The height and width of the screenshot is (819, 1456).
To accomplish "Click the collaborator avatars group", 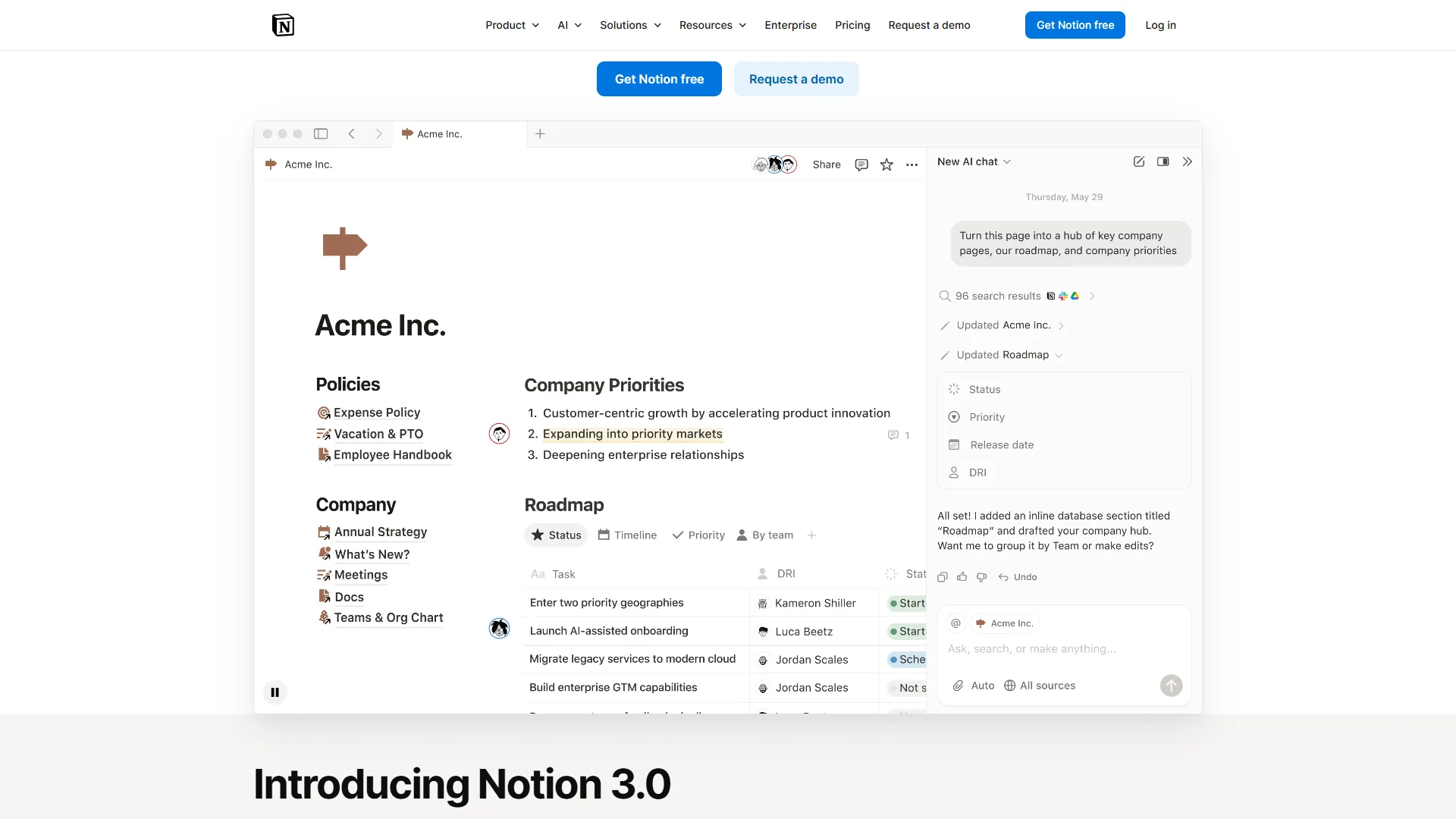I will point(774,165).
